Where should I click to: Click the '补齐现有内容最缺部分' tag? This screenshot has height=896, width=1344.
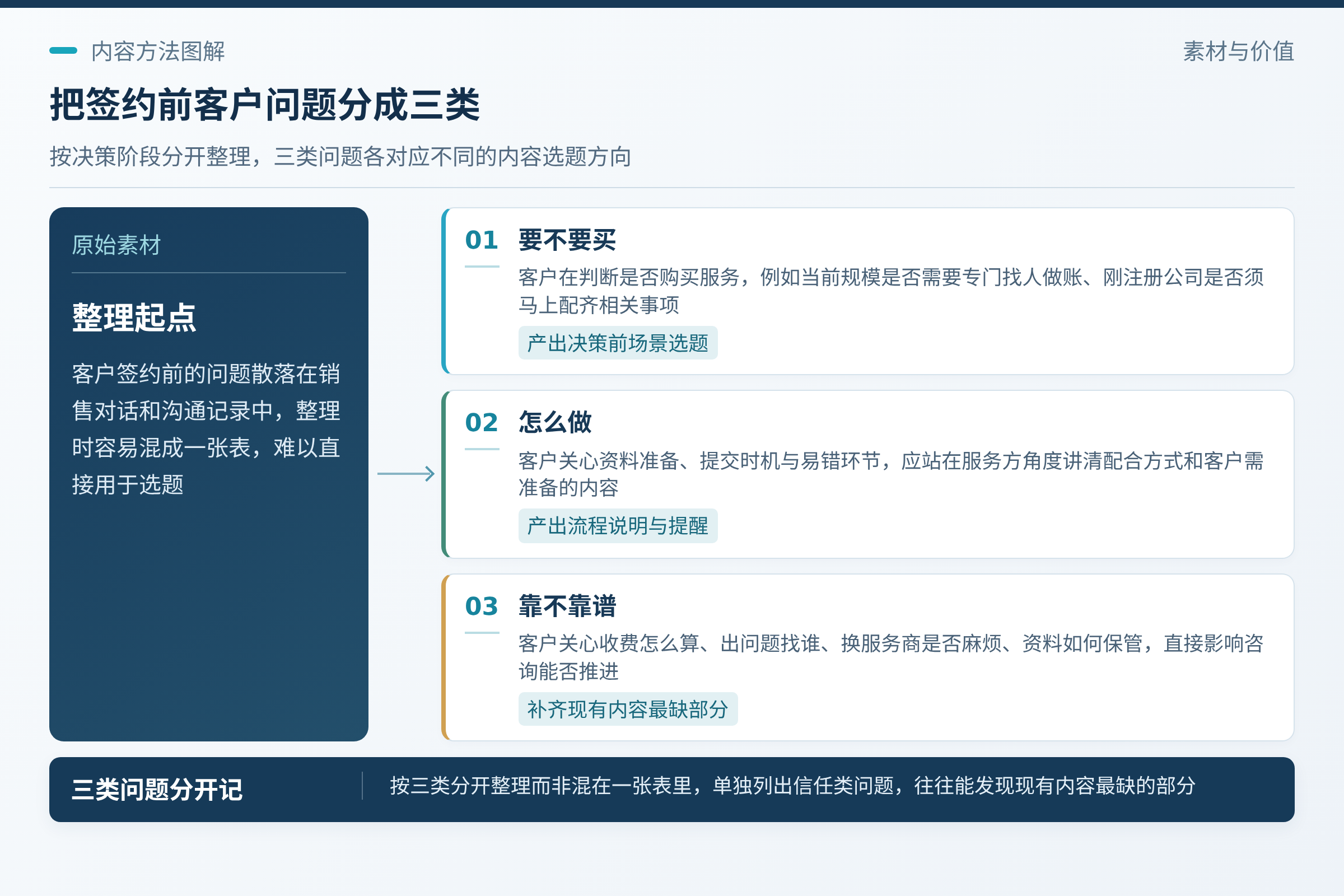[628, 710]
